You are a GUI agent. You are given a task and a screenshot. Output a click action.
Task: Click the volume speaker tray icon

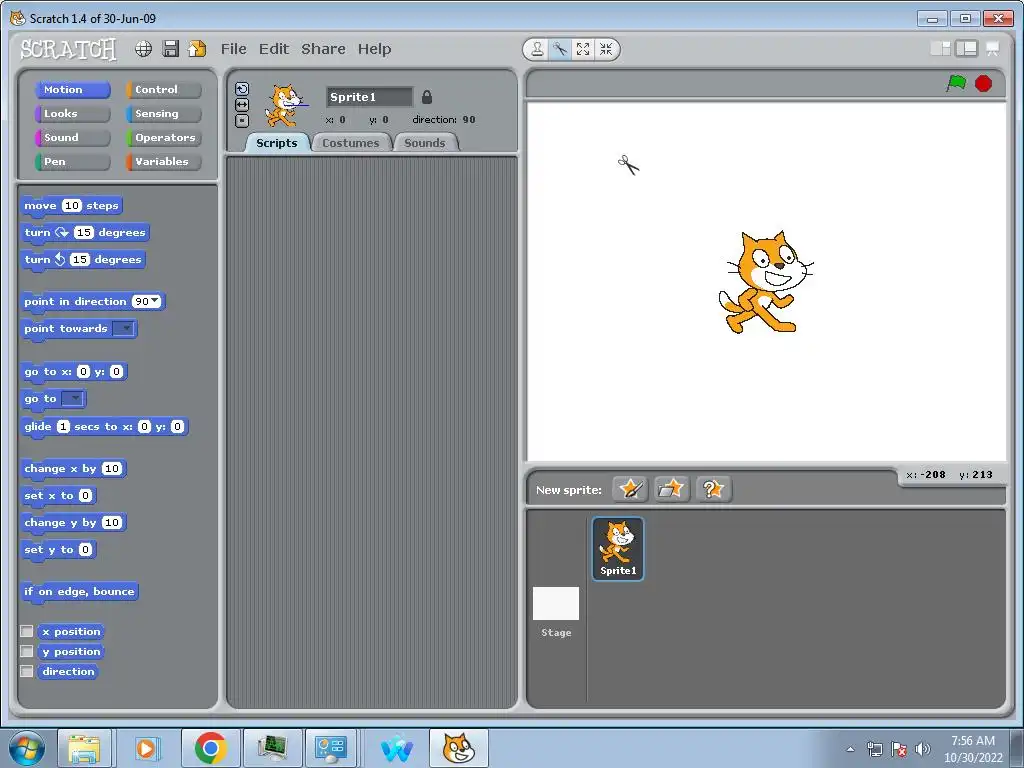coord(923,749)
